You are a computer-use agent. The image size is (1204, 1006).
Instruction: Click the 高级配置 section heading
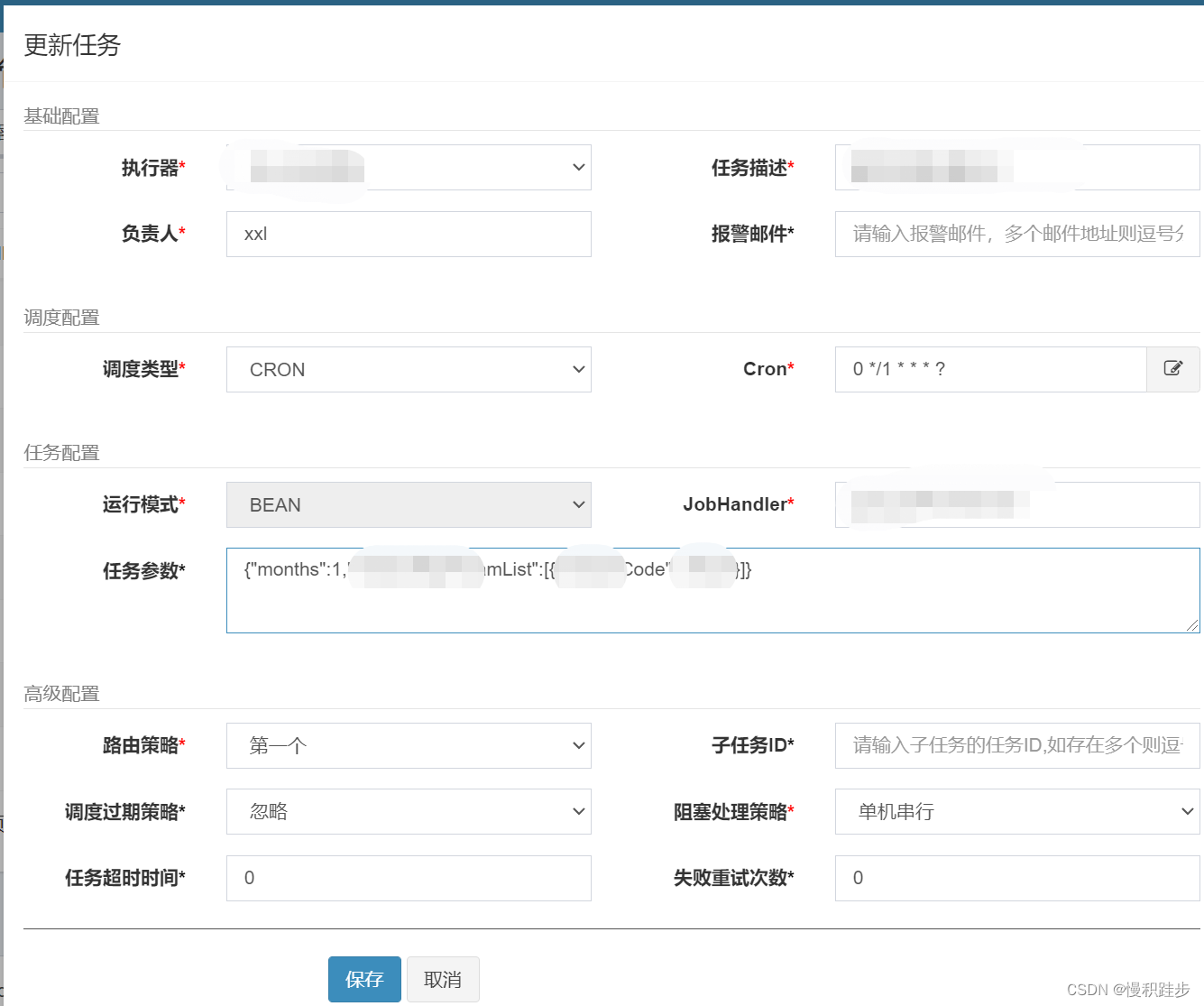(x=61, y=694)
